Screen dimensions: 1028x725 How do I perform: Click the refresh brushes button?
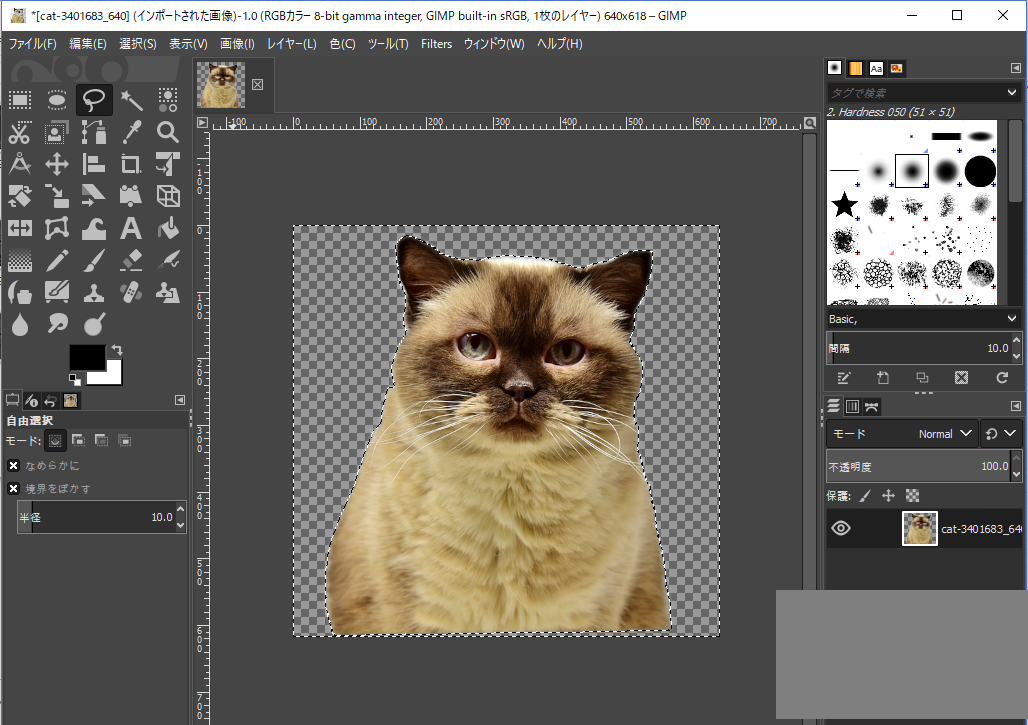[1002, 378]
